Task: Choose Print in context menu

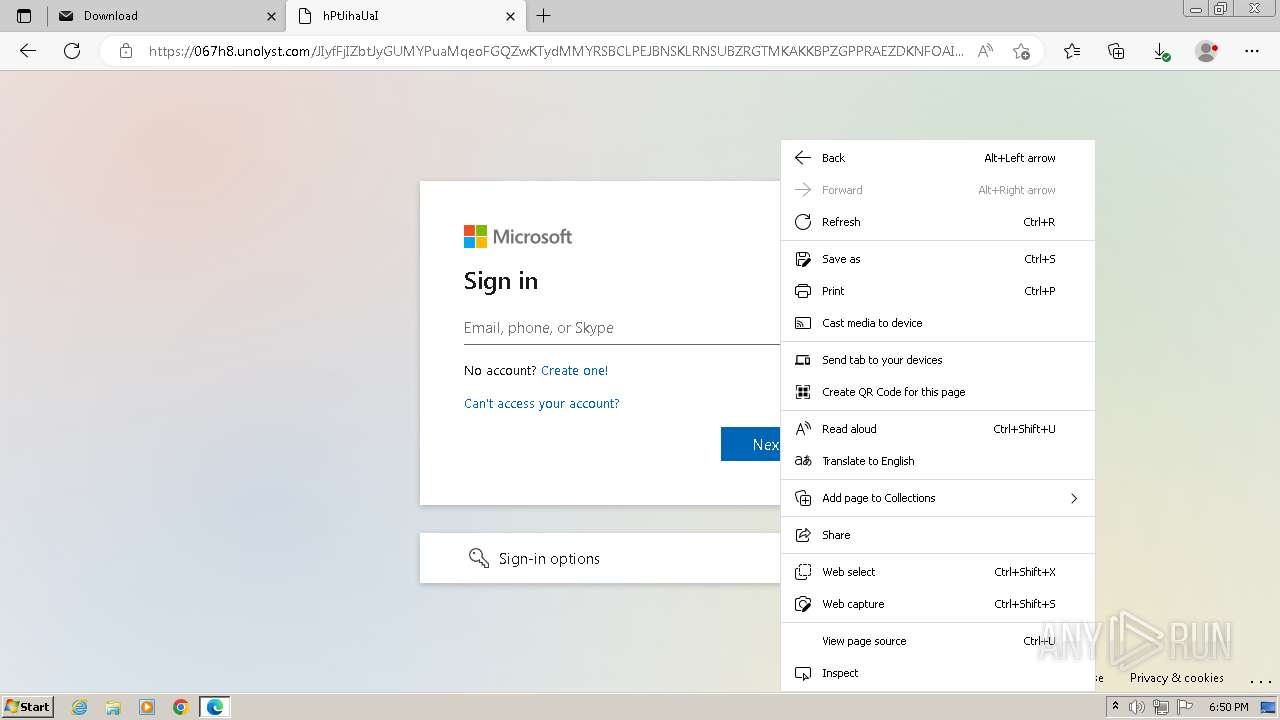Action: point(938,291)
